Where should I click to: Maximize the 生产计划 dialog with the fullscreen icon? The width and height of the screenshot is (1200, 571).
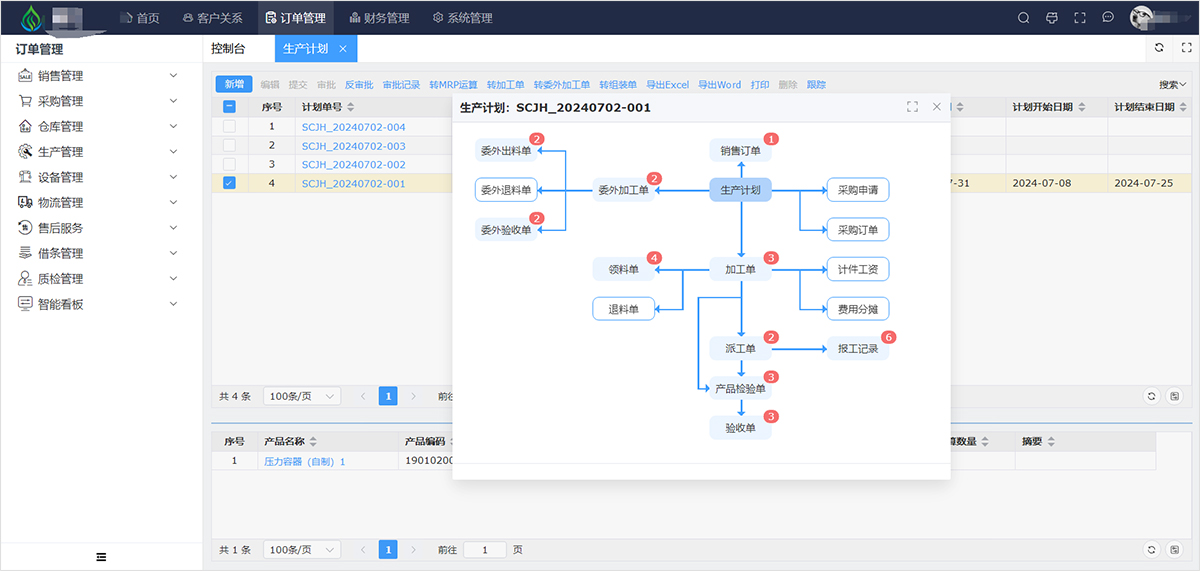[x=912, y=107]
